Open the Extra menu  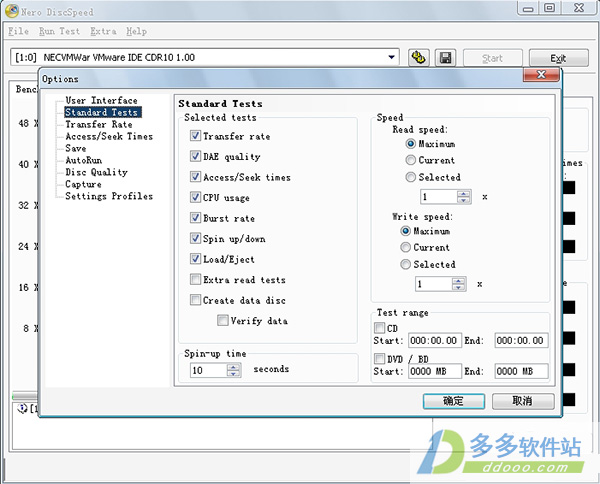(103, 31)
